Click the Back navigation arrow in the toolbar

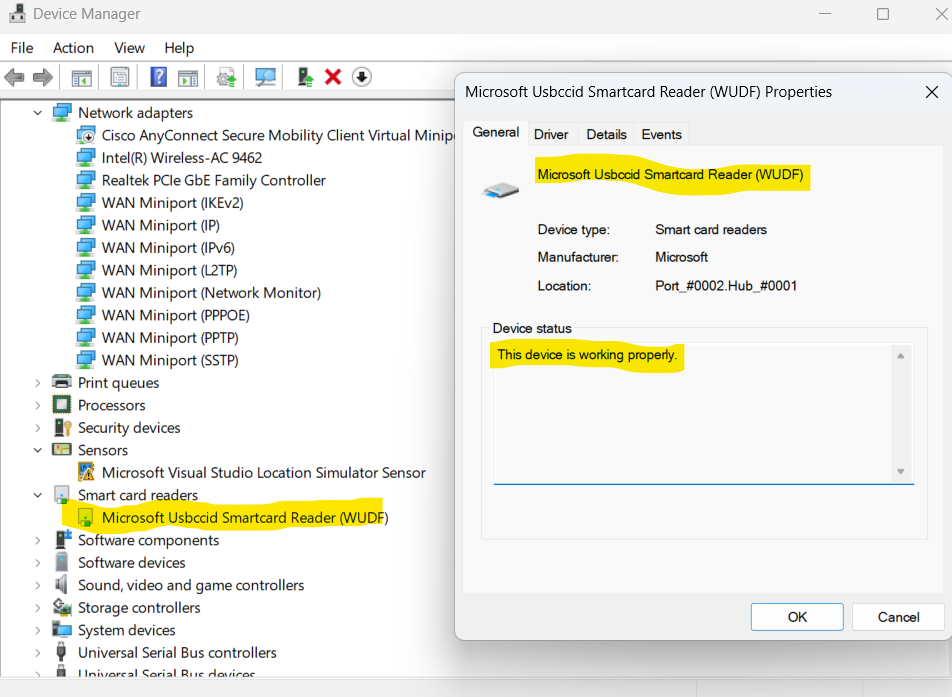point(15,77)
